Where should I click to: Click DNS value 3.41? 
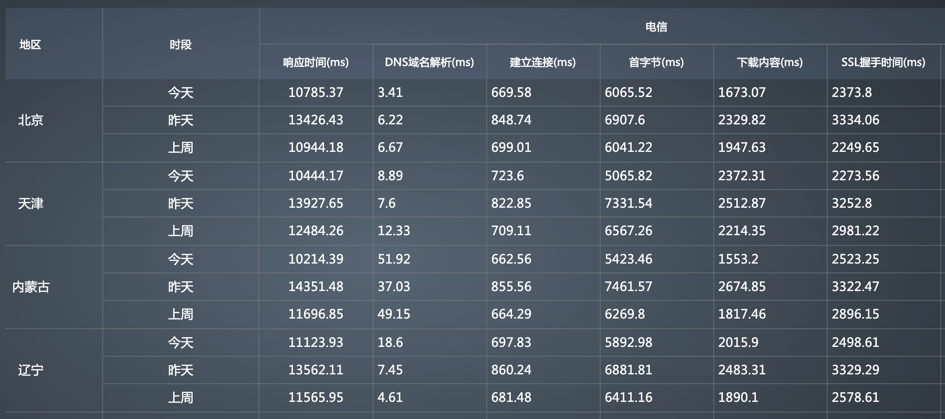(x=390, y=93)
